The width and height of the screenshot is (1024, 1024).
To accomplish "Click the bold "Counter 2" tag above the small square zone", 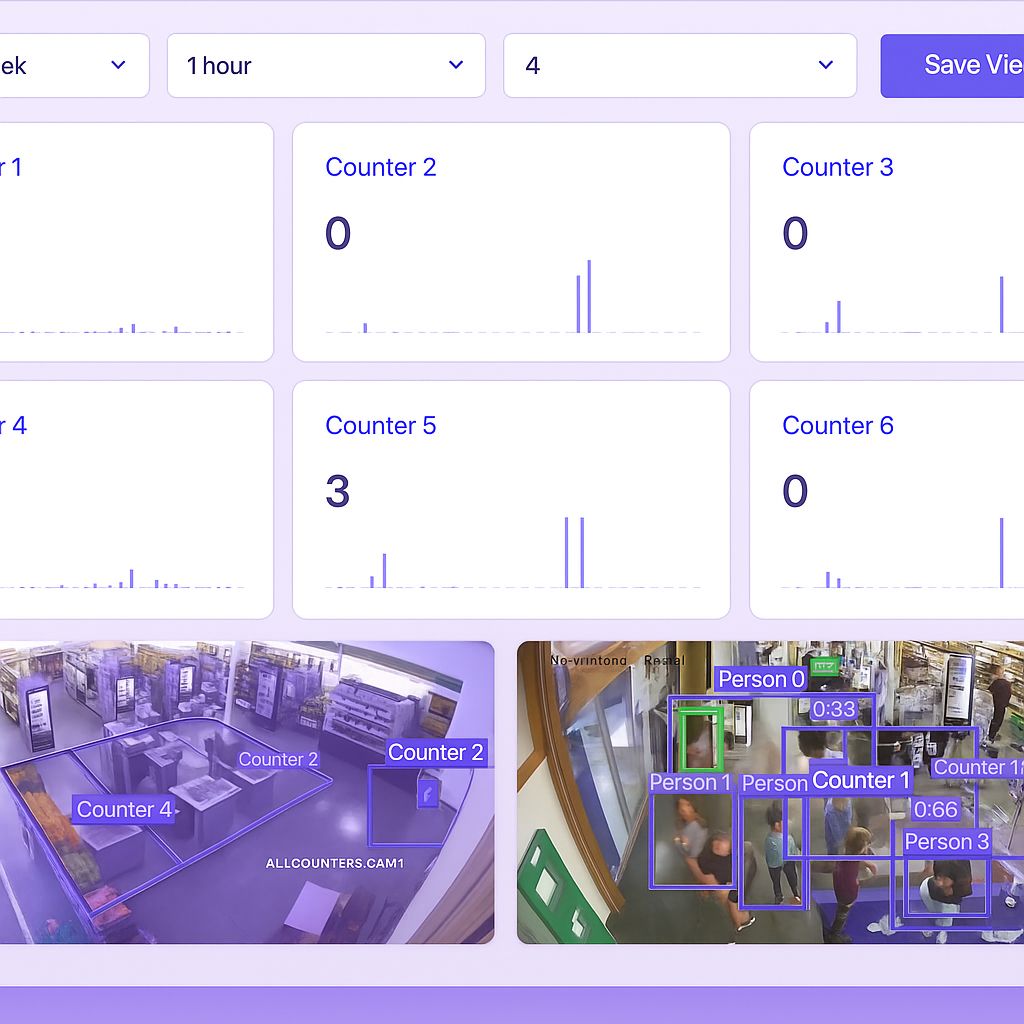I will [436, 752].
